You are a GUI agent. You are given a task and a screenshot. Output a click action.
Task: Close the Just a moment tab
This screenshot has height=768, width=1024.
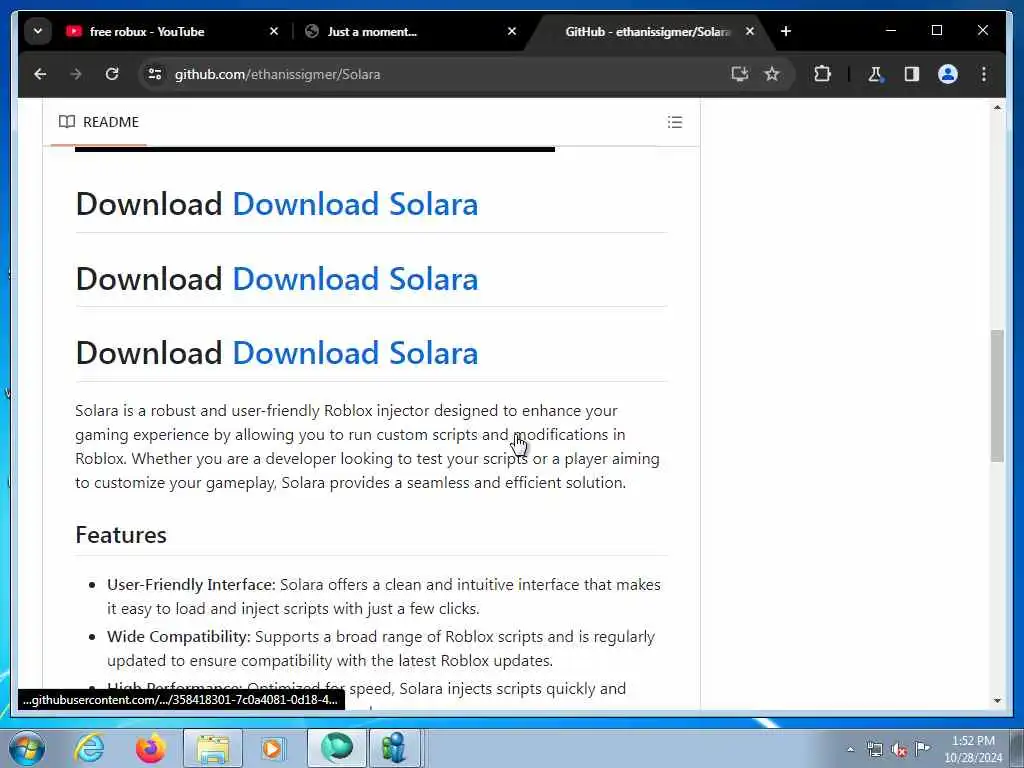tap(512, 31)
